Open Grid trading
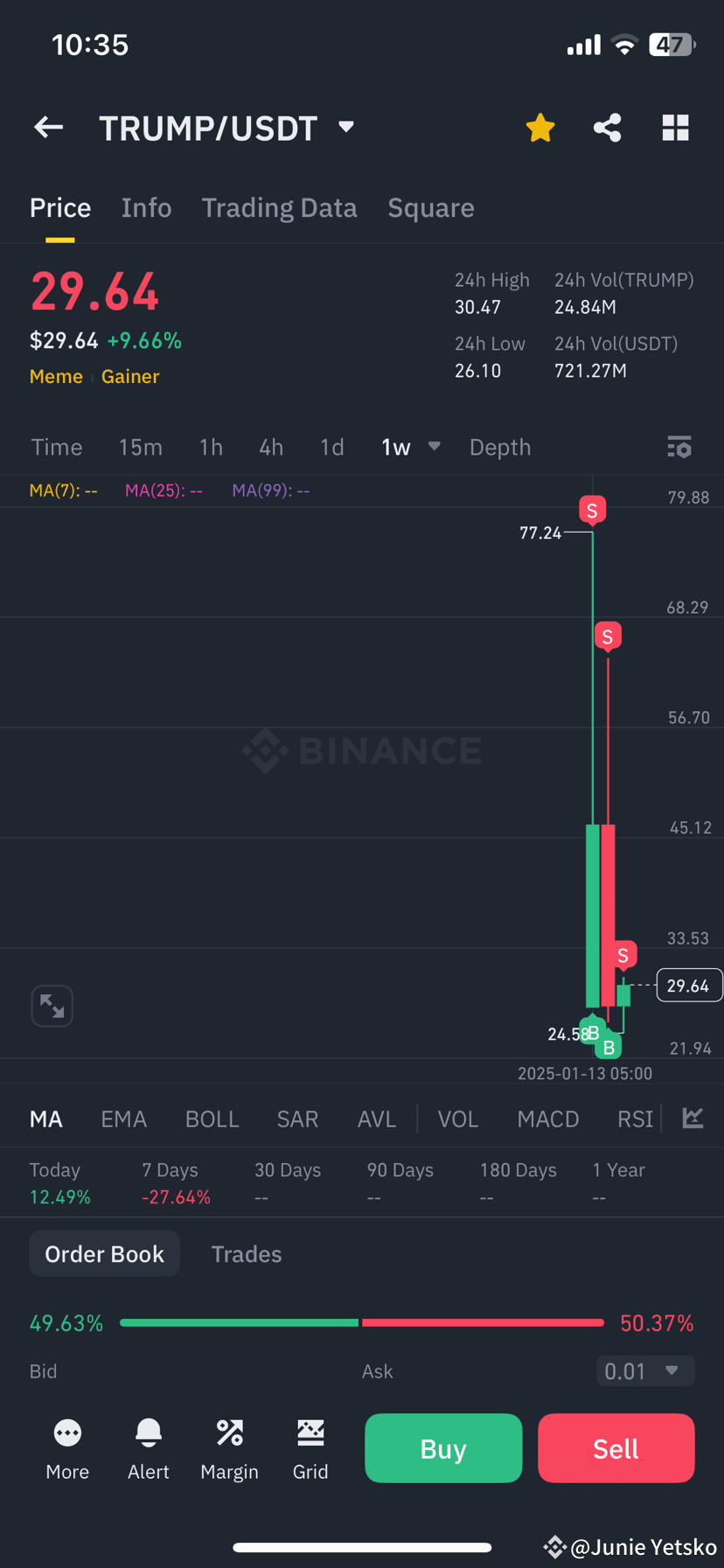The width and height of the screenshot is (724, 1568). [x=310, y=1447]
